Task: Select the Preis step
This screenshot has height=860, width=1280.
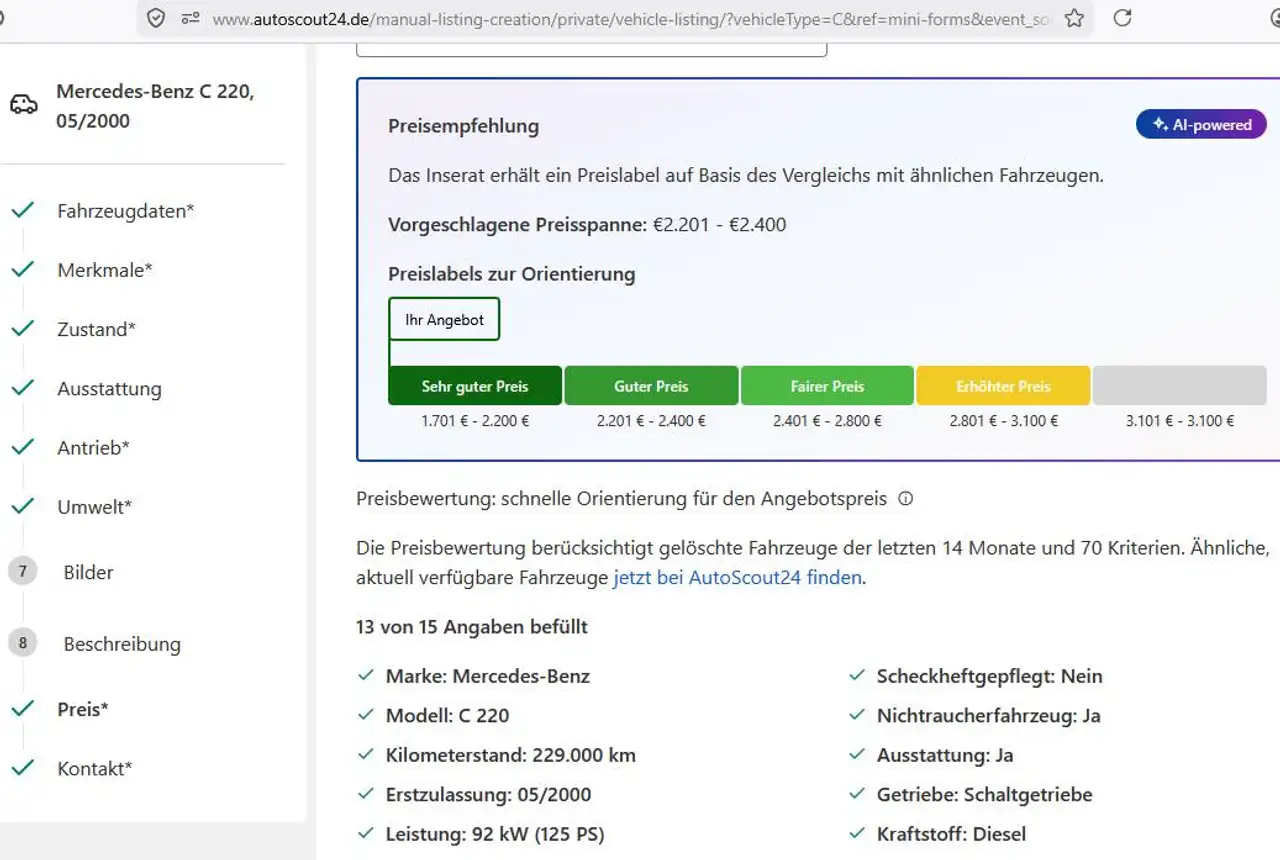Action: (x=83, y=709)
